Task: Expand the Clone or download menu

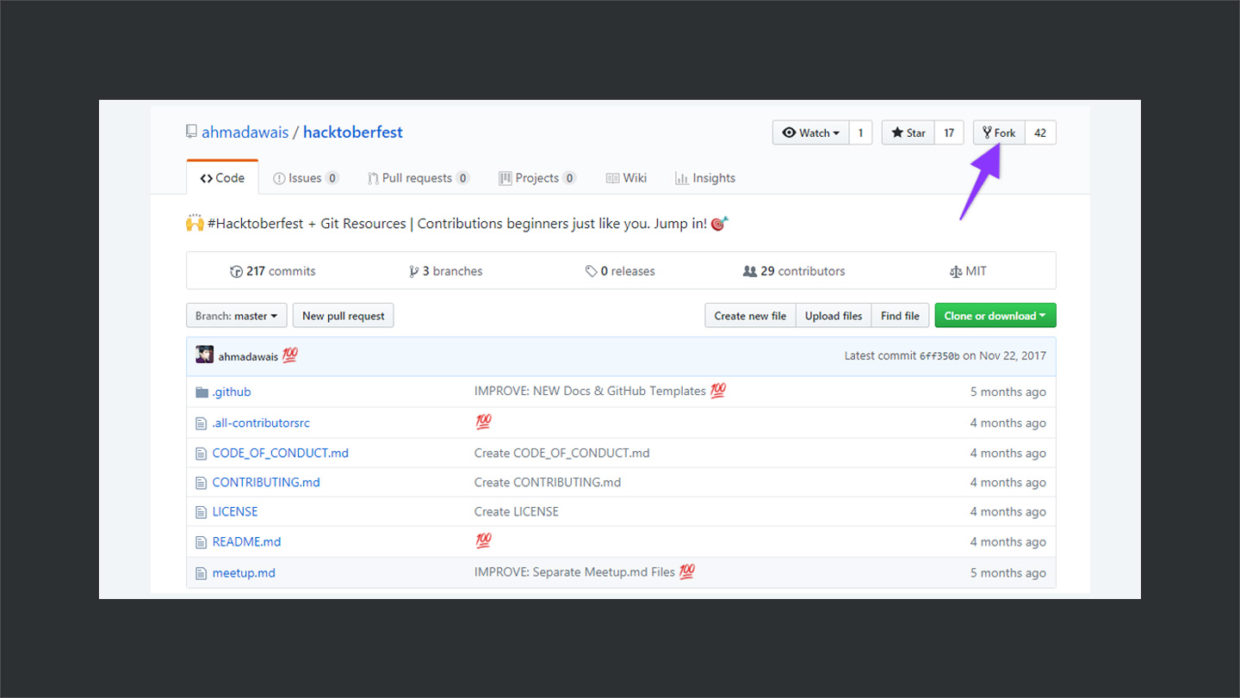Action: (994, 315)
